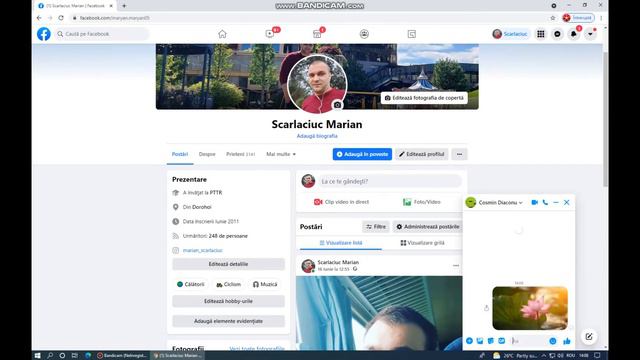The width and height of the screenshot is (640, 360).
Task: Click Editează hobby-urile button
Action: tap(228, 301)
